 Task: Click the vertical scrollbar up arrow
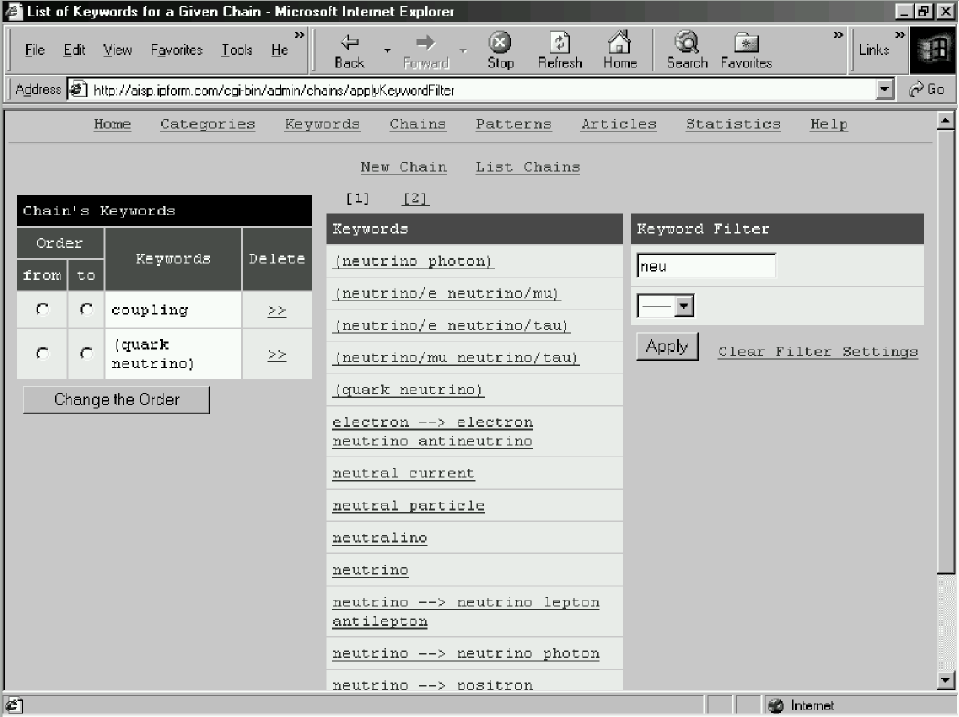pyautogui.click(x=946, y=121)
